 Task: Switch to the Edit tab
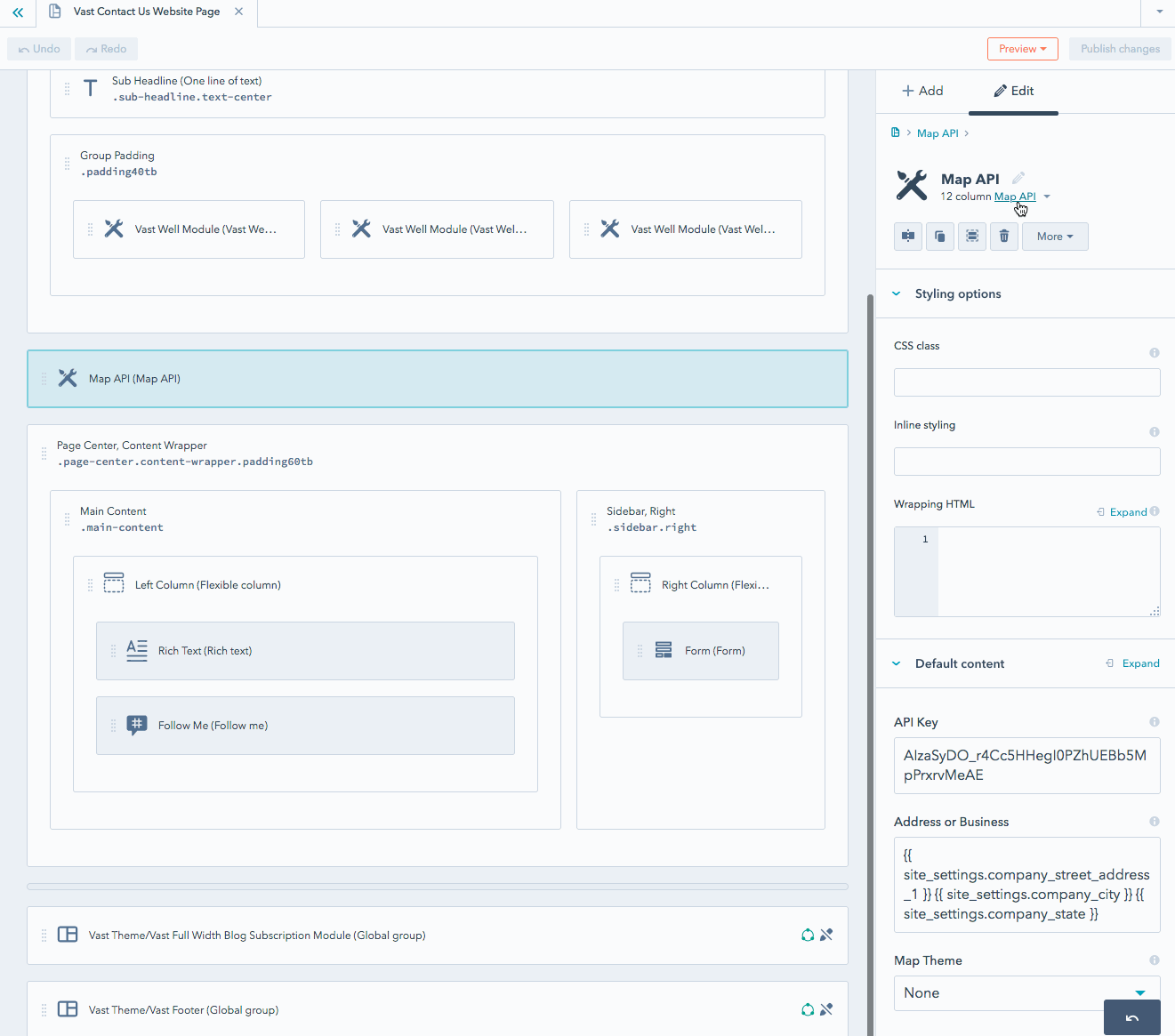1013,91
